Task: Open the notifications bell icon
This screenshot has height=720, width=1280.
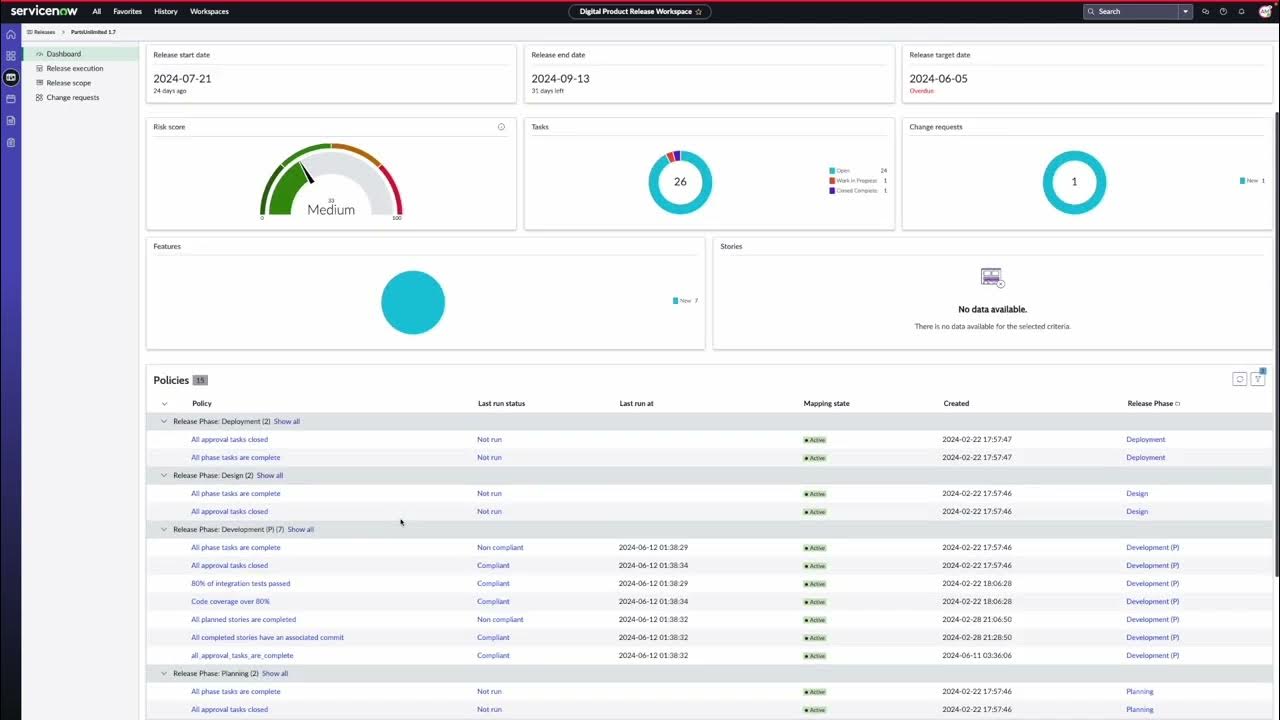Action: point(1239,11)
